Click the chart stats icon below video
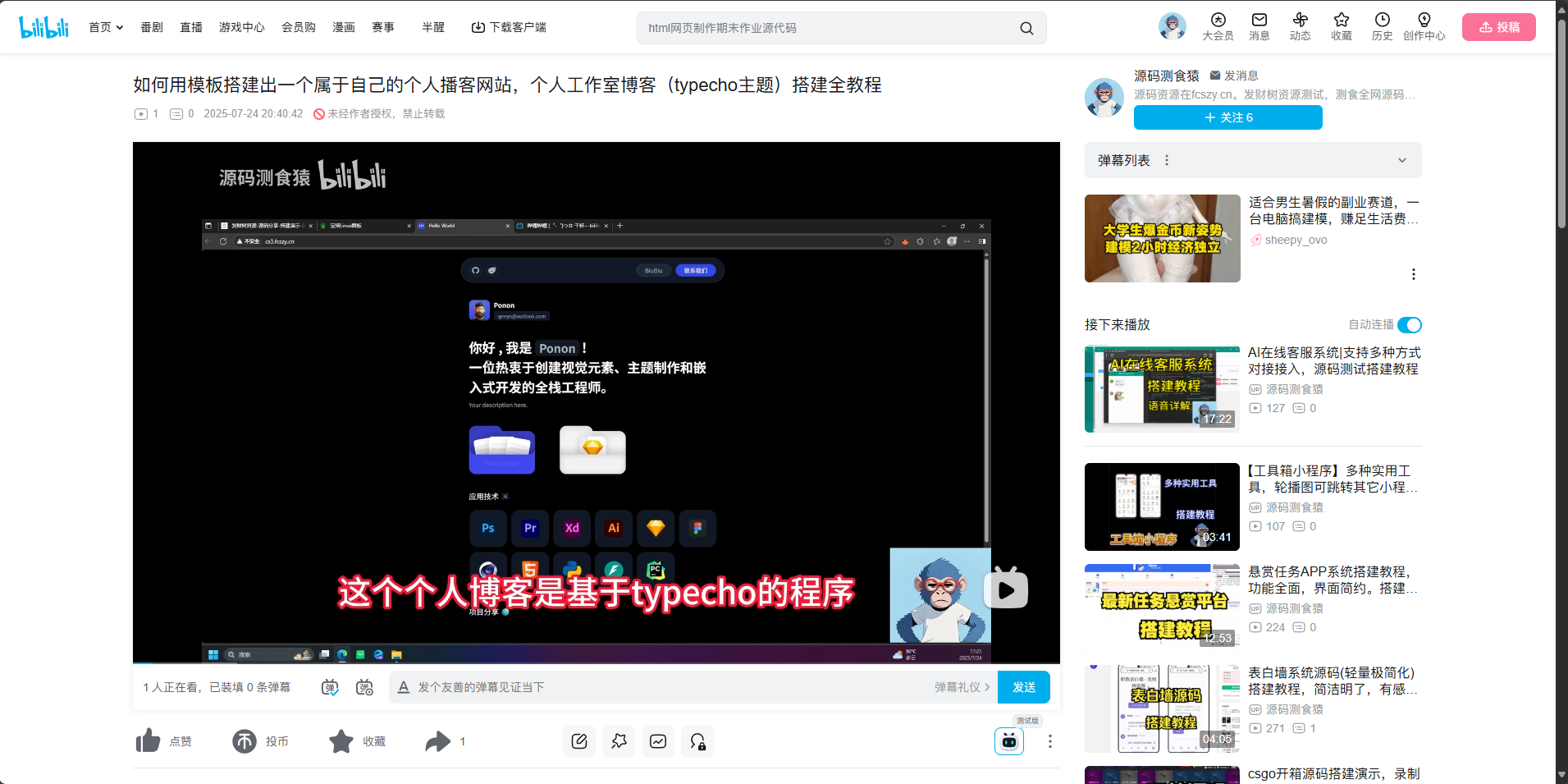 click(x=658, y=741)
